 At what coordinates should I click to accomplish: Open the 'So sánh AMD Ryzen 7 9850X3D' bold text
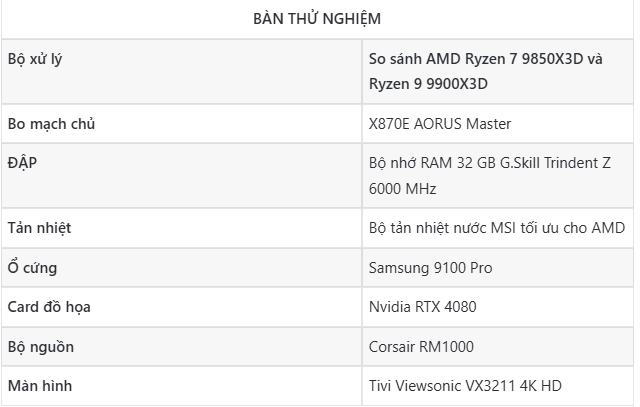point(485,58)
